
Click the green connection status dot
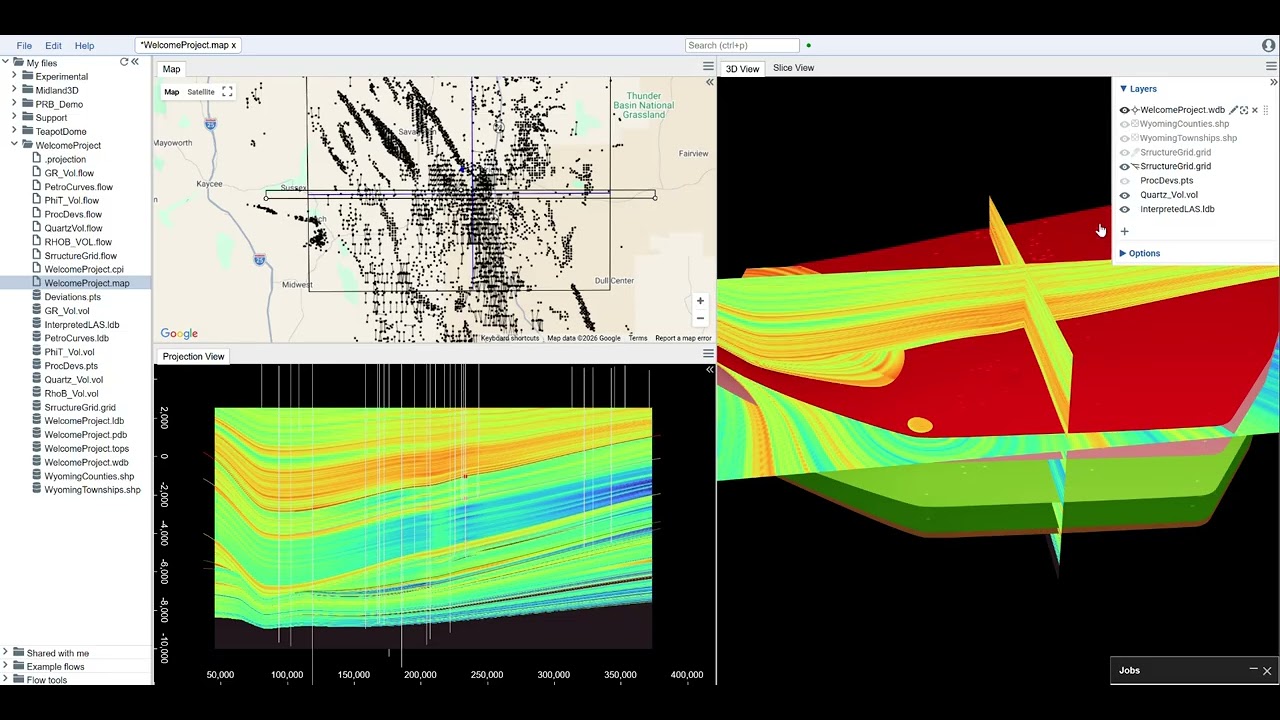tap(808, 45)
